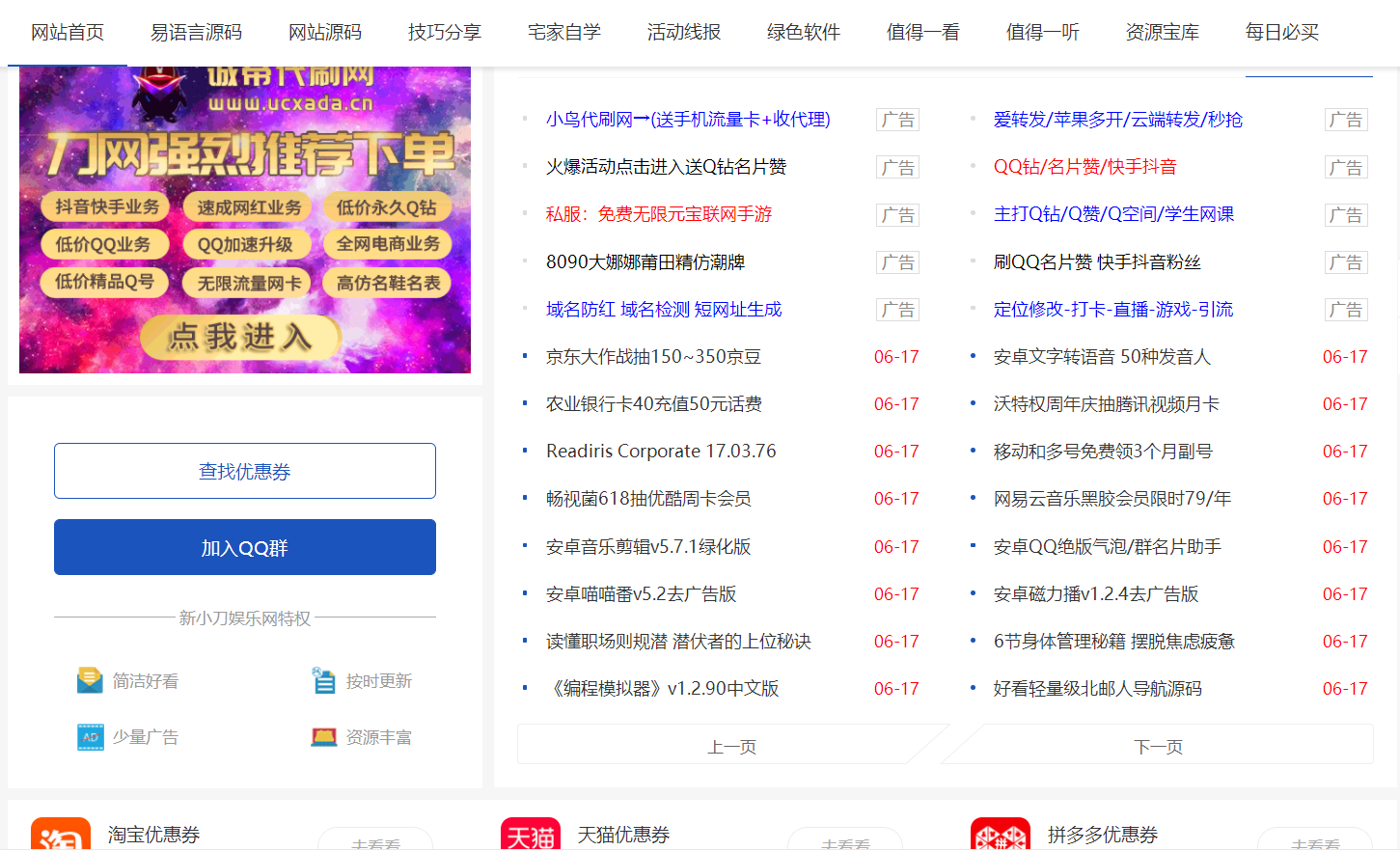Open the 域名防红 短网址生成 link
This screenshot has width=1400, height=851.
(x=662, y=309)
